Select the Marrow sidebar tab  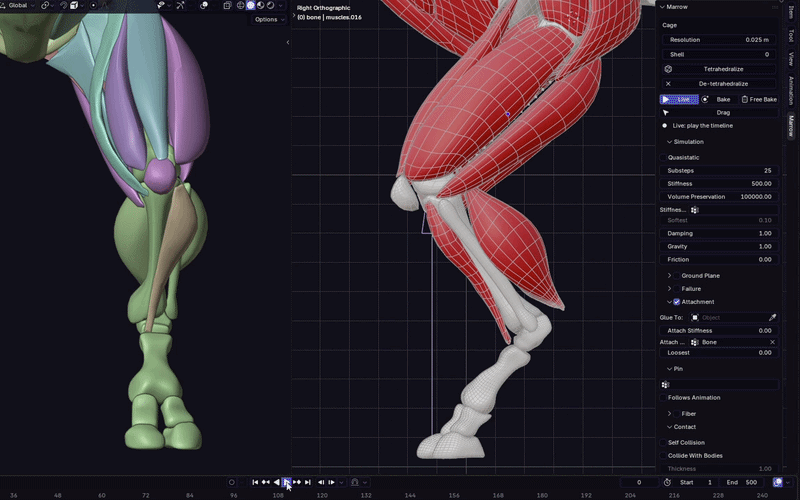pos(791,126)
